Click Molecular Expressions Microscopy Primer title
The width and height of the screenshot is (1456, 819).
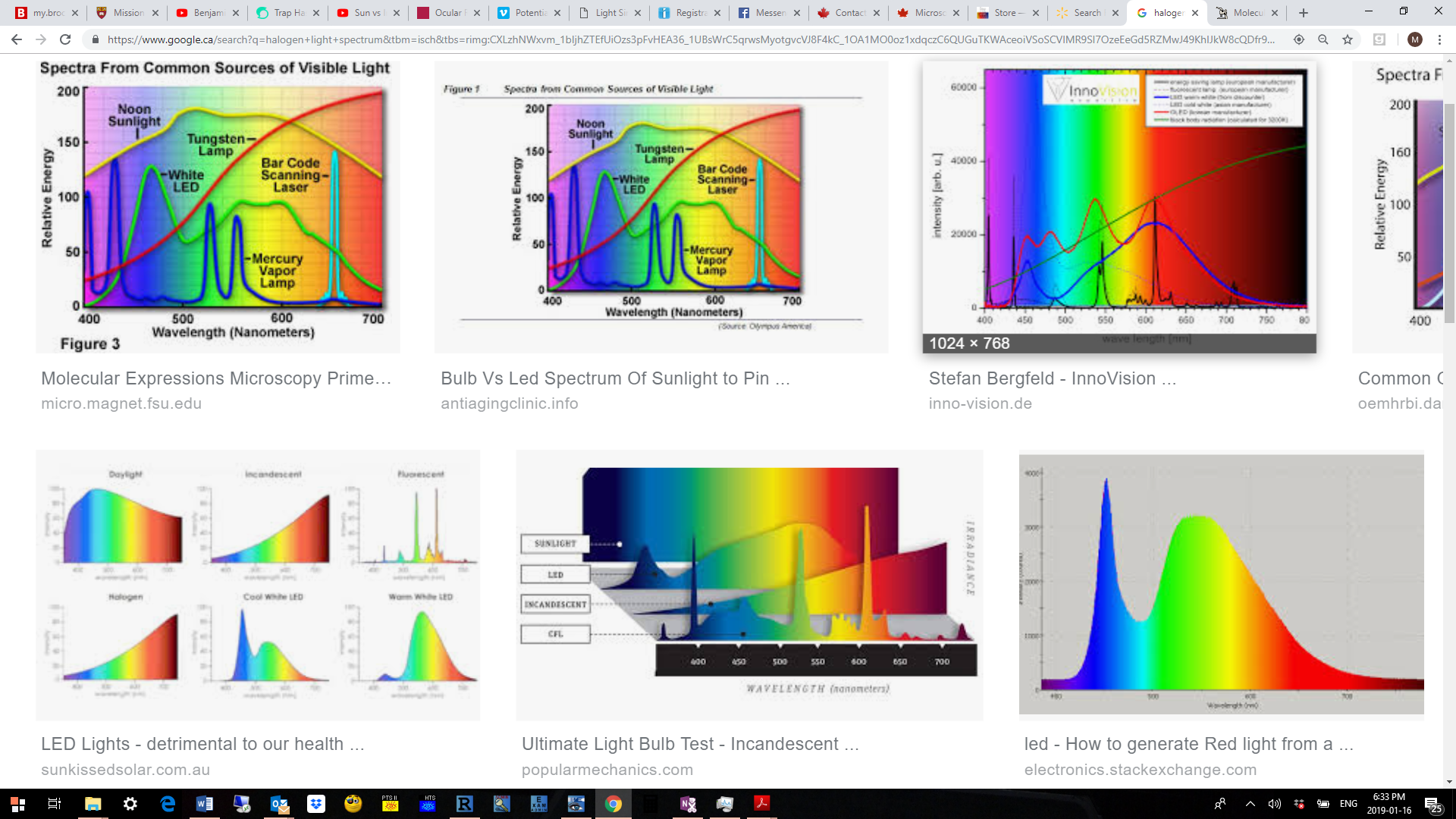(x=216, y=378)
